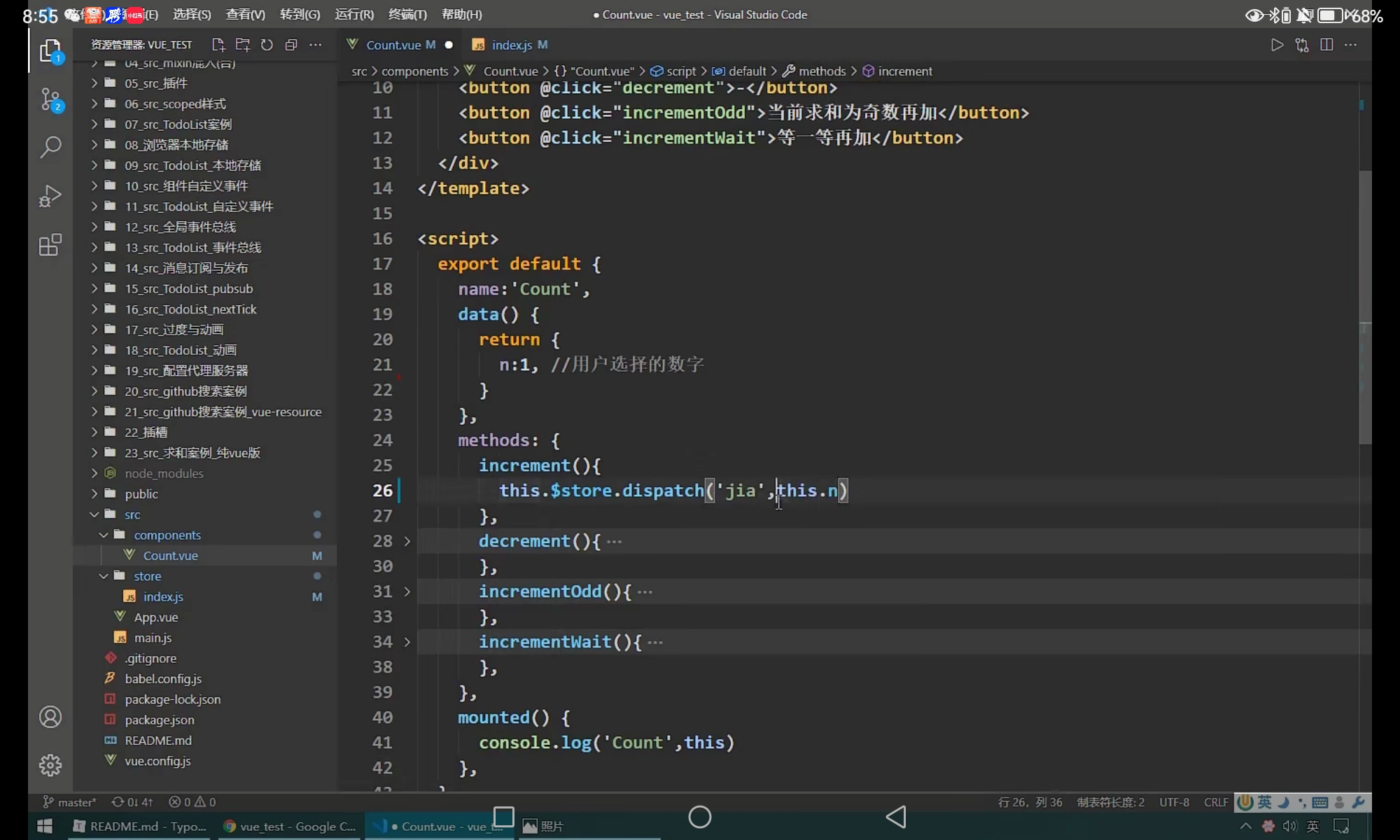Change CRLF line ending in status bar

(1216, 802)
